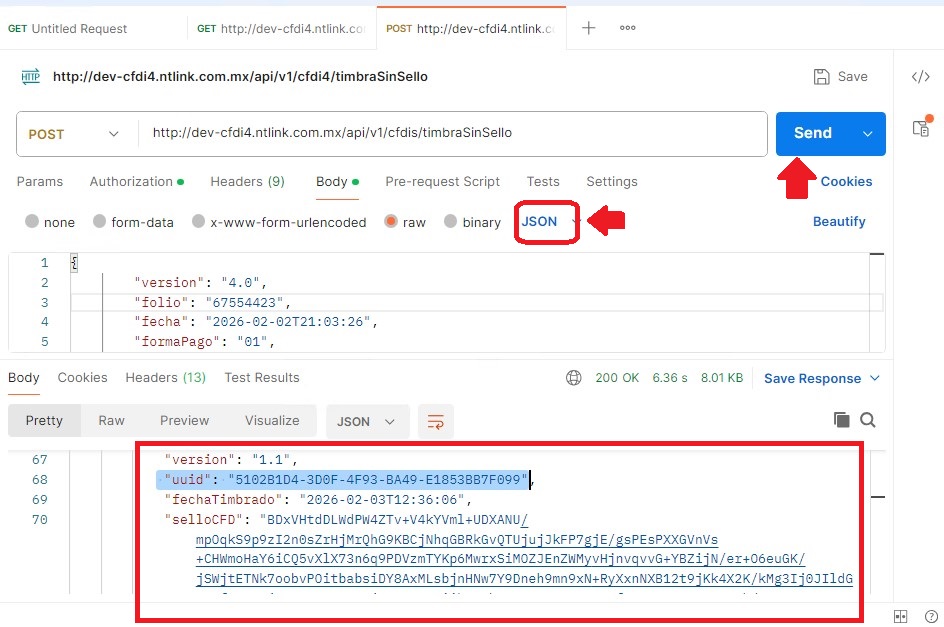Open the request info icon in right sidebar
The height and width of the screenshot is (627, 944).
(922, 126)
